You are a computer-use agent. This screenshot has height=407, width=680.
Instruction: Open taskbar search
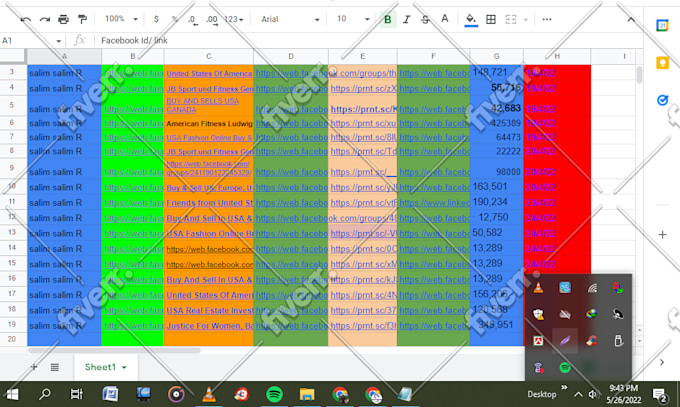click(x=45, y=394)
